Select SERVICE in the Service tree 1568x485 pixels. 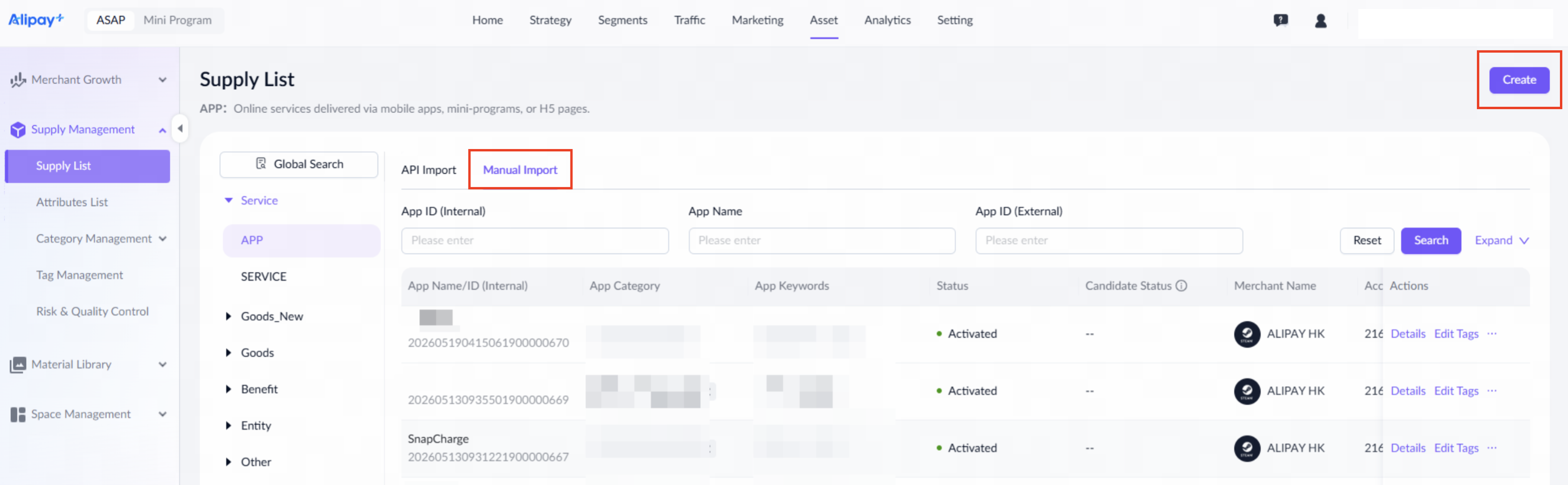264,277
